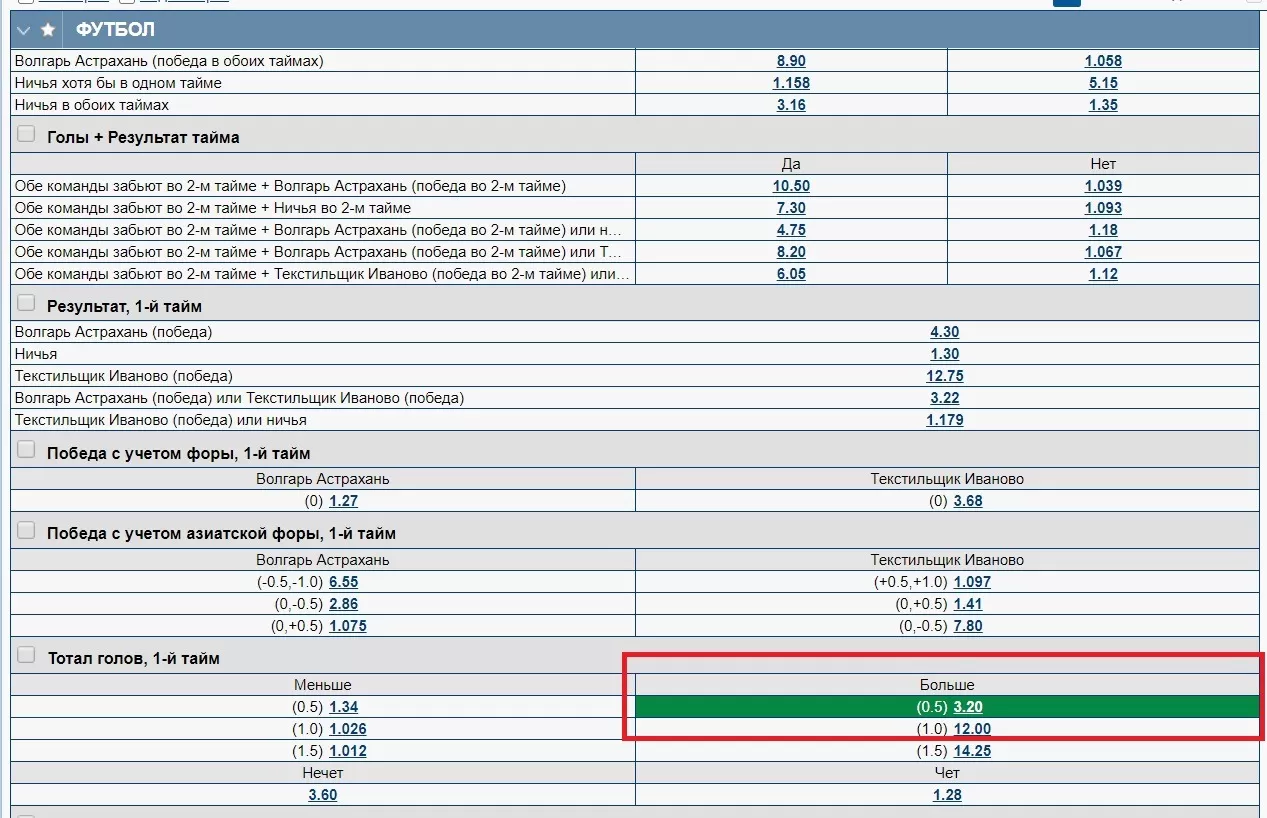Pick the Больше (1.0) odds 12.00

click(971, 729)
